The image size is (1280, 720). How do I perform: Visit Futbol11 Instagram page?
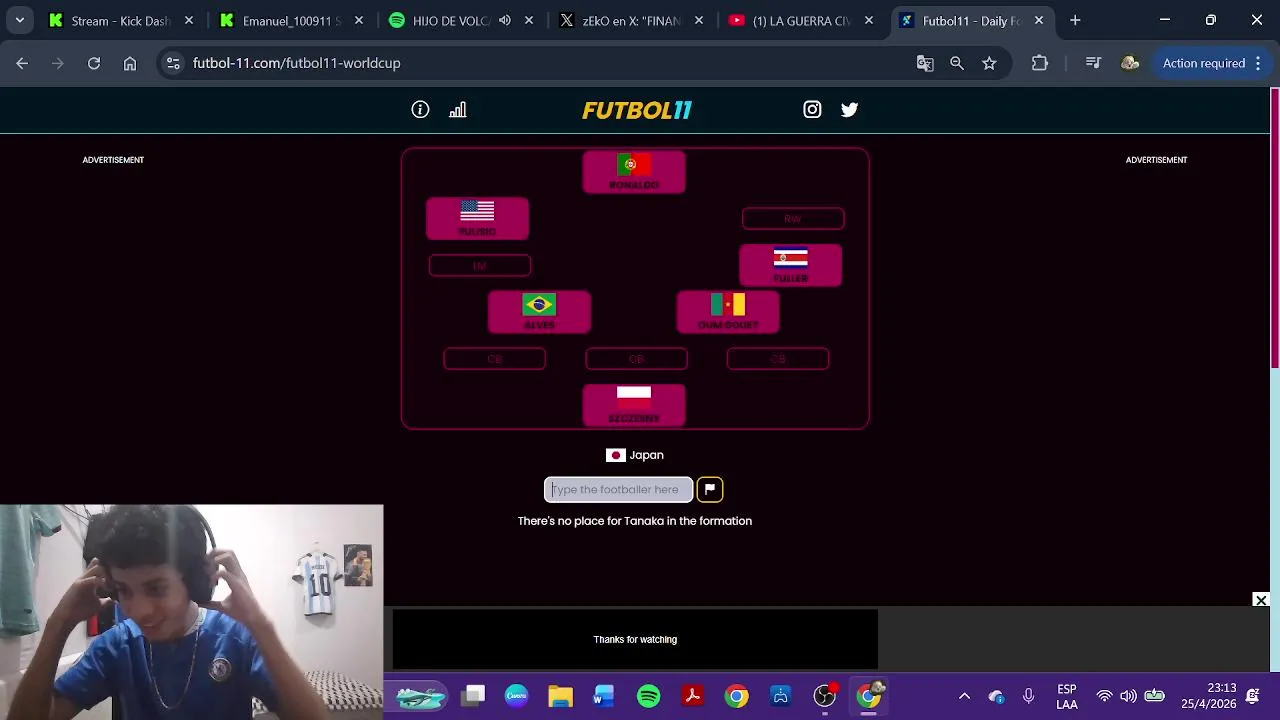click(x=812, y=110)
